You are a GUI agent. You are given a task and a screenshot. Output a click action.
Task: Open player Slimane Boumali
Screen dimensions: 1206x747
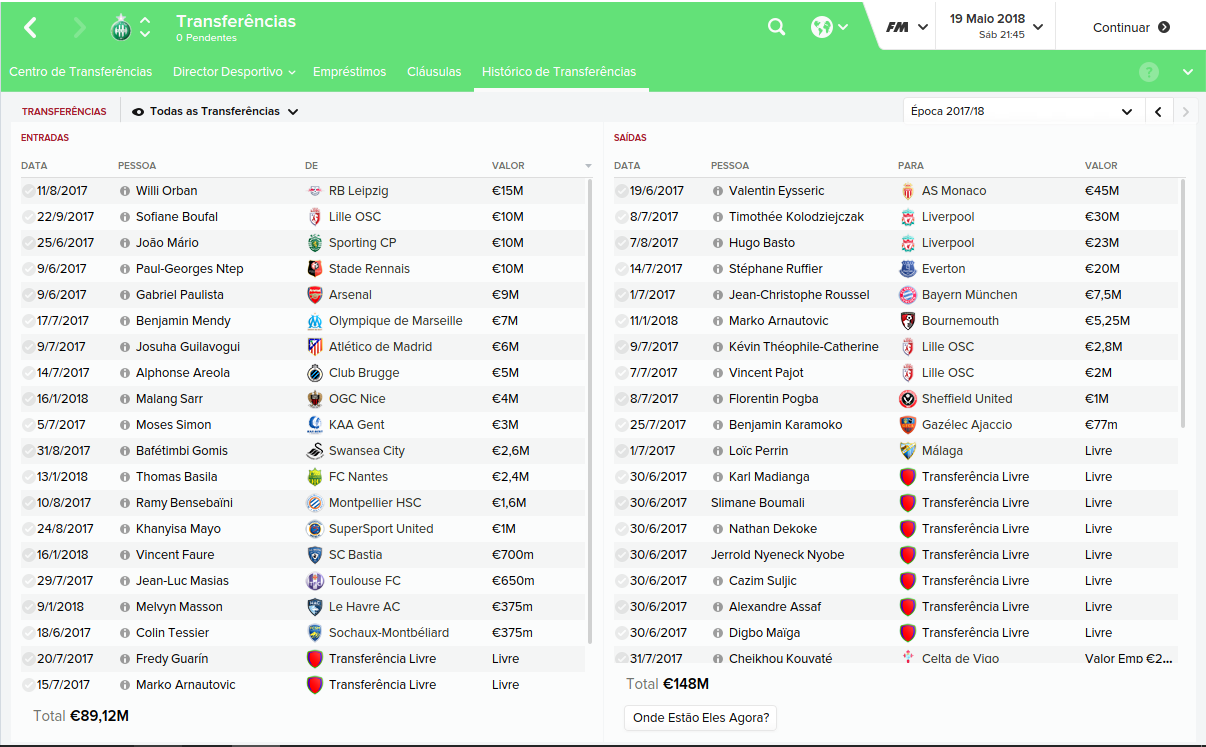pos(758,502)
